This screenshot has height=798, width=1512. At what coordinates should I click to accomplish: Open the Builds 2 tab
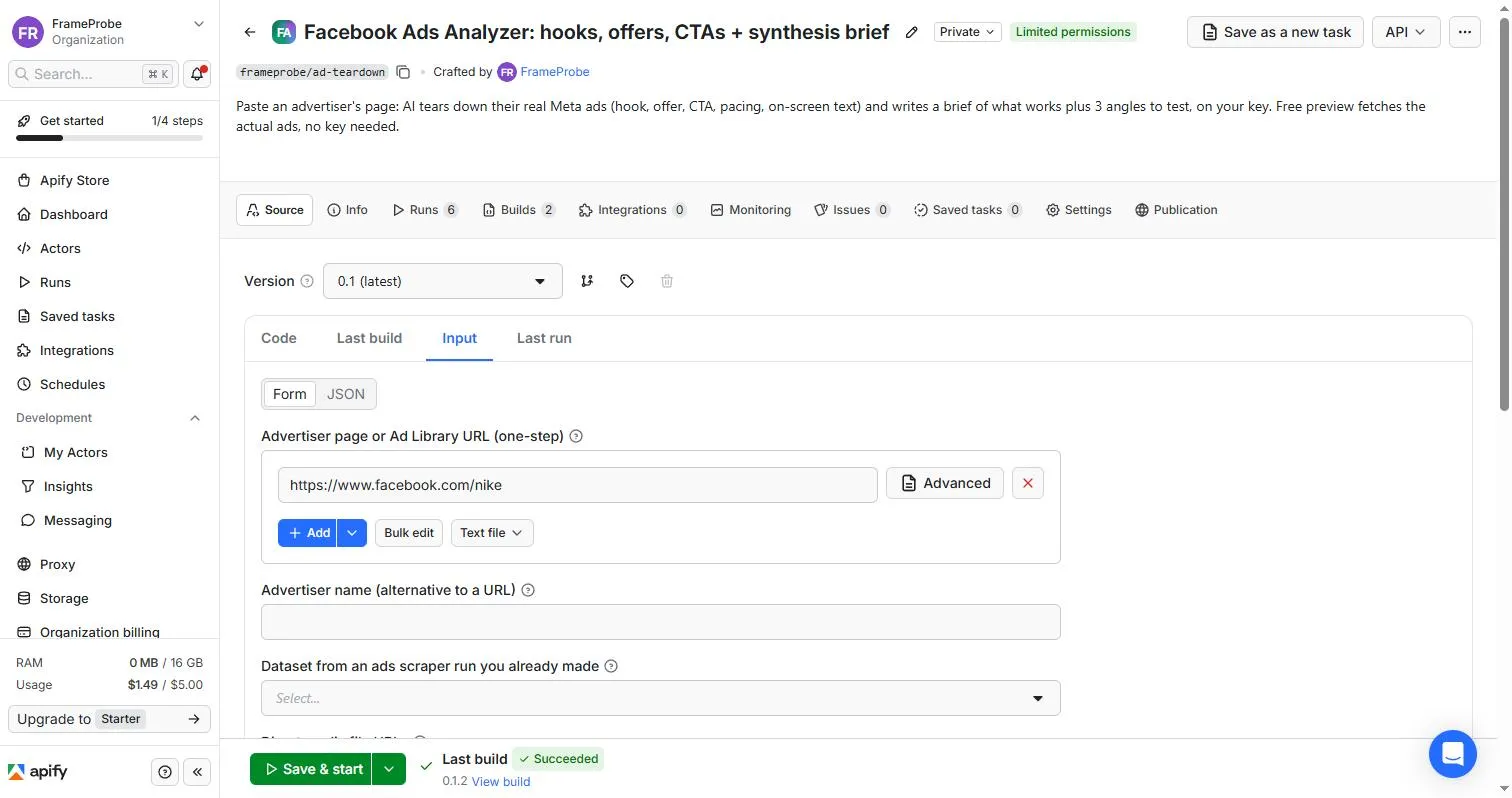coord(519,210)
